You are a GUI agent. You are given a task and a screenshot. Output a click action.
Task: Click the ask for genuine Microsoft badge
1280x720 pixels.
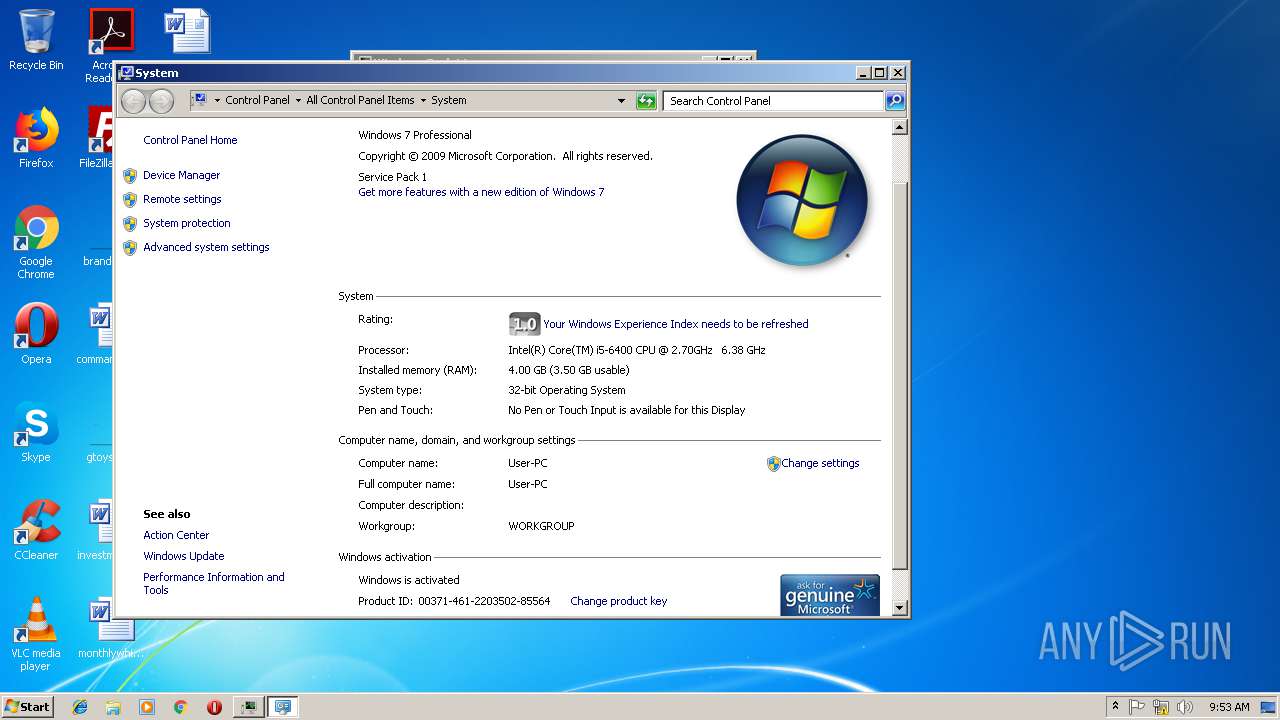(830, 595)
